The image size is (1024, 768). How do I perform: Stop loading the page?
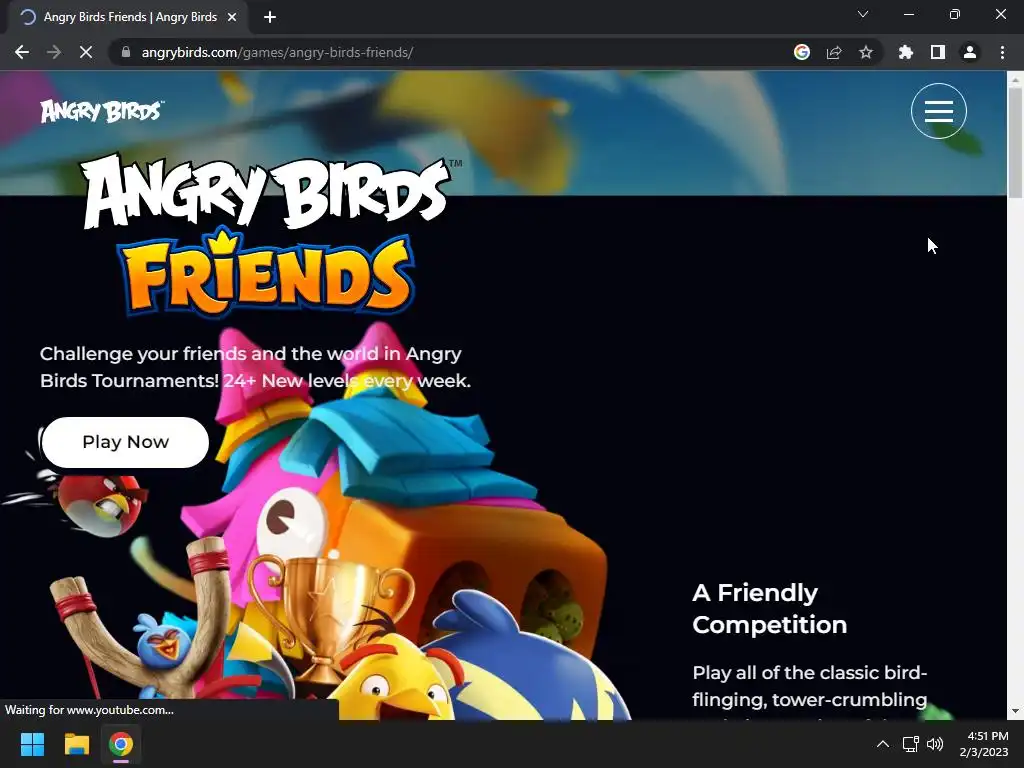(86, 52)
